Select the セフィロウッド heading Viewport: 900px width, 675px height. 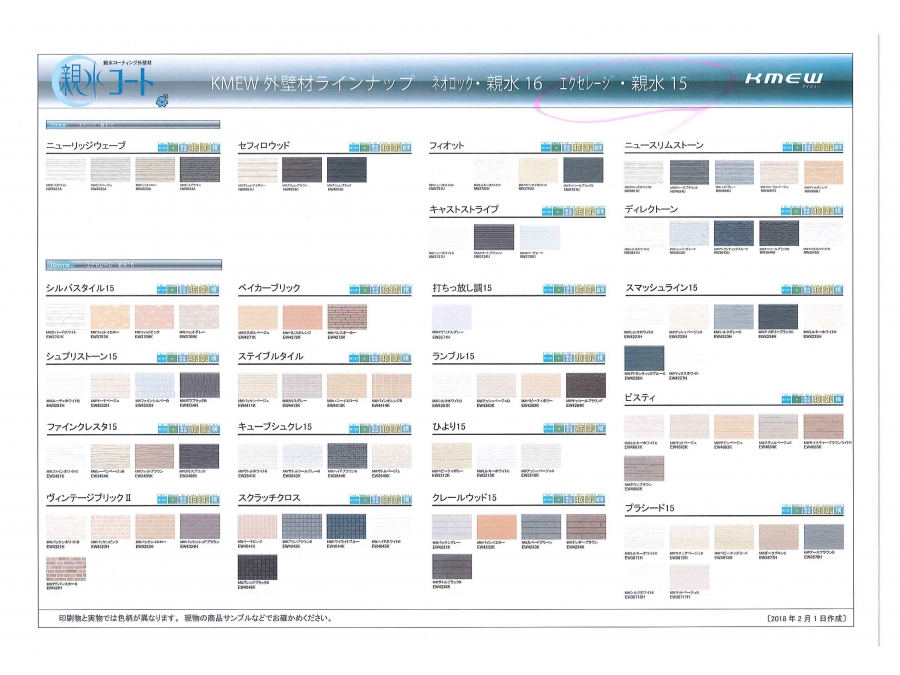coord(264,145)
